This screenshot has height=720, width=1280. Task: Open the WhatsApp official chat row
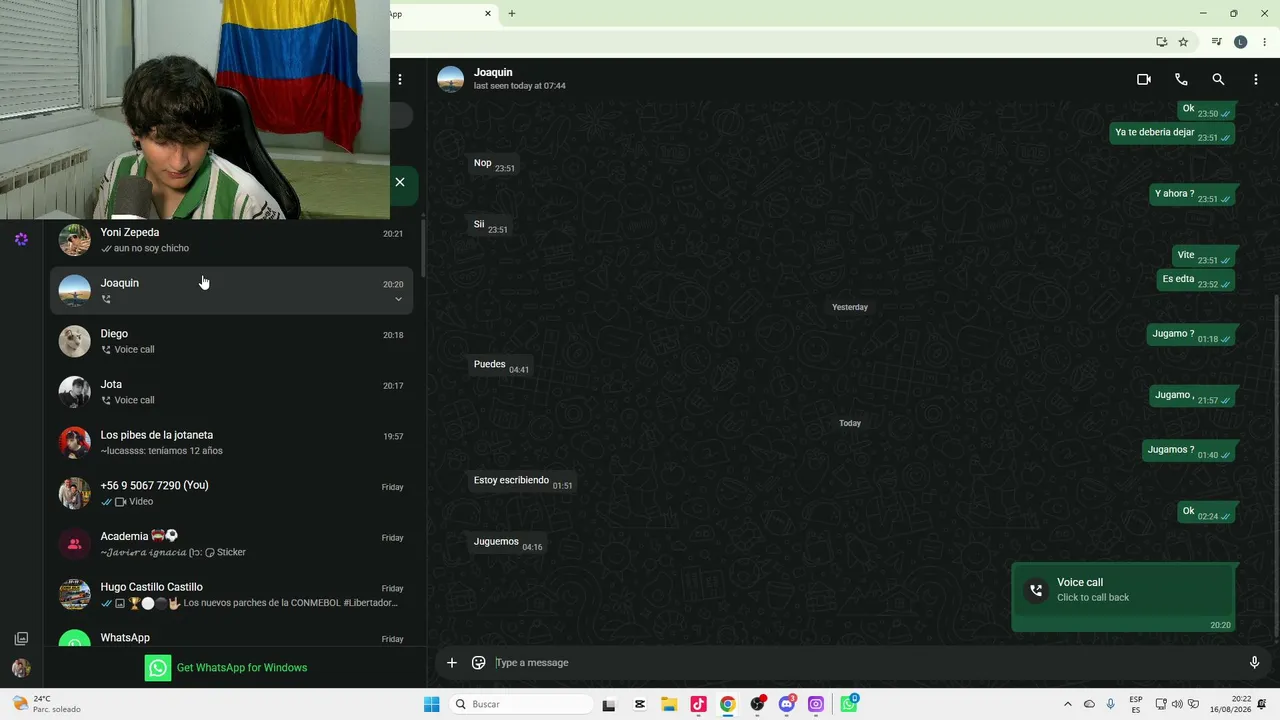click(x=231, y=636)
